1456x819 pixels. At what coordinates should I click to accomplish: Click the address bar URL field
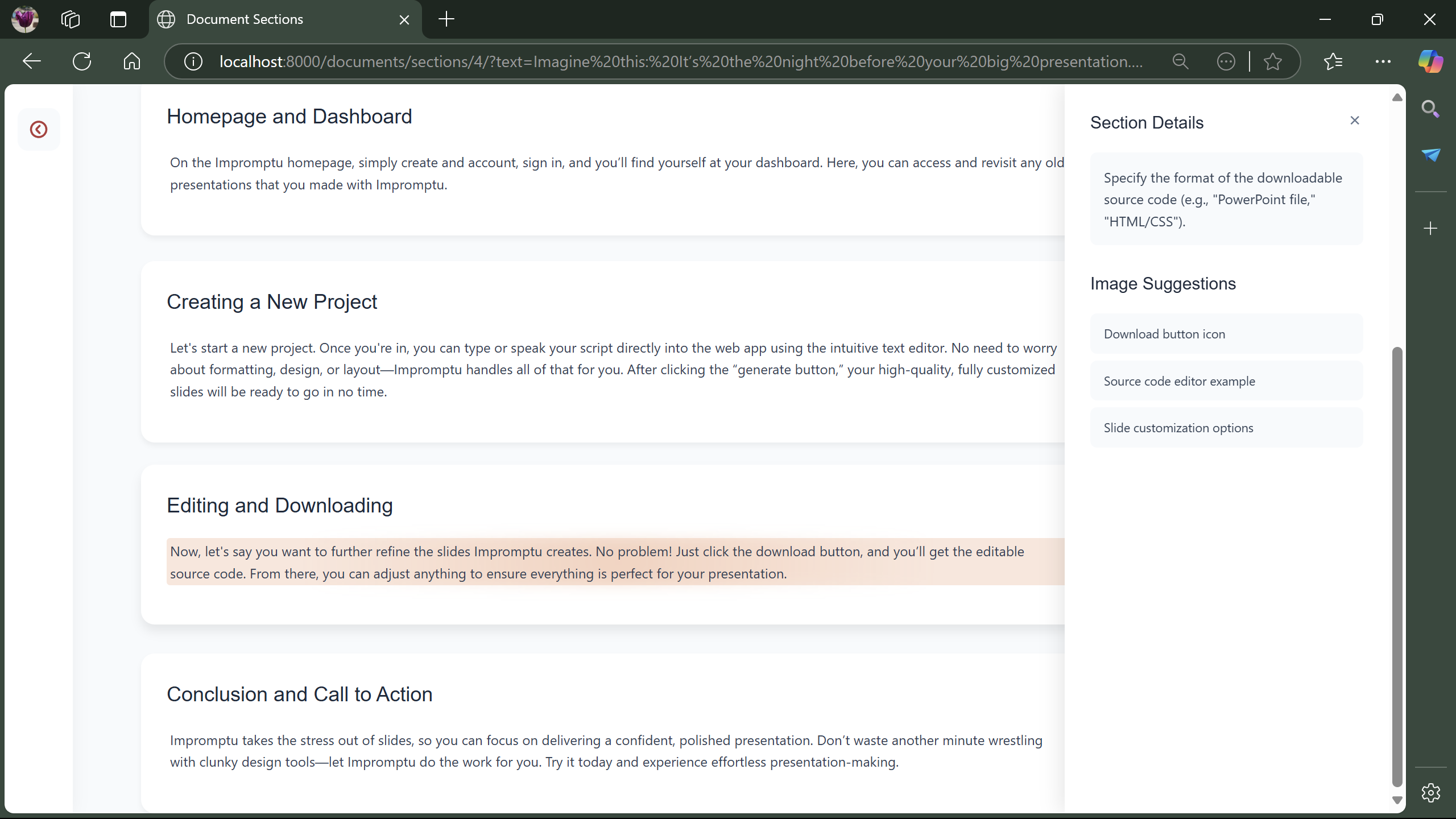point(680,61)
